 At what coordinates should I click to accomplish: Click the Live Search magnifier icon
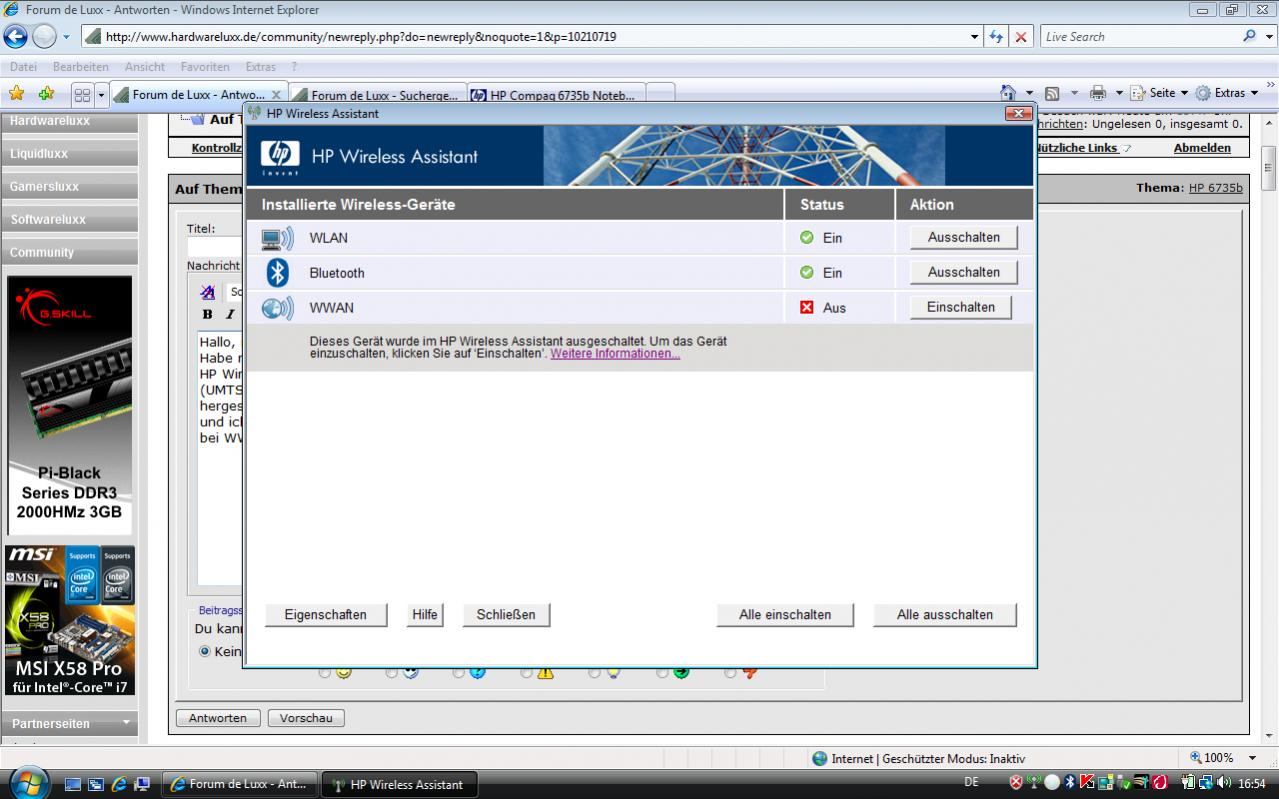tap(1250, 36)
